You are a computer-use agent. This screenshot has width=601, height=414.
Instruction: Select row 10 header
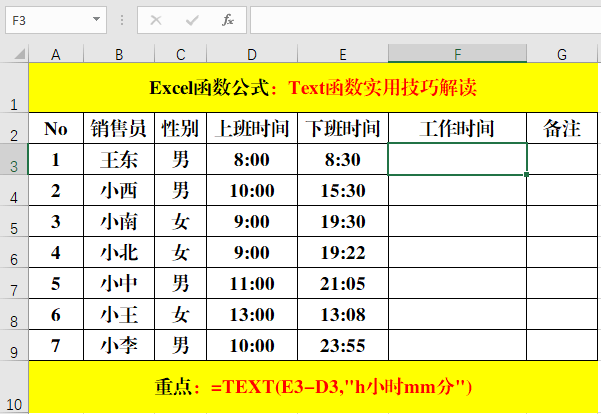[14, 387]
